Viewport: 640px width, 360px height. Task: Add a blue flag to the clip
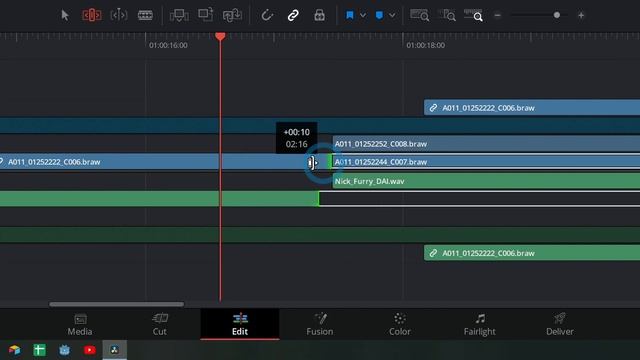[x=350, y=16]
